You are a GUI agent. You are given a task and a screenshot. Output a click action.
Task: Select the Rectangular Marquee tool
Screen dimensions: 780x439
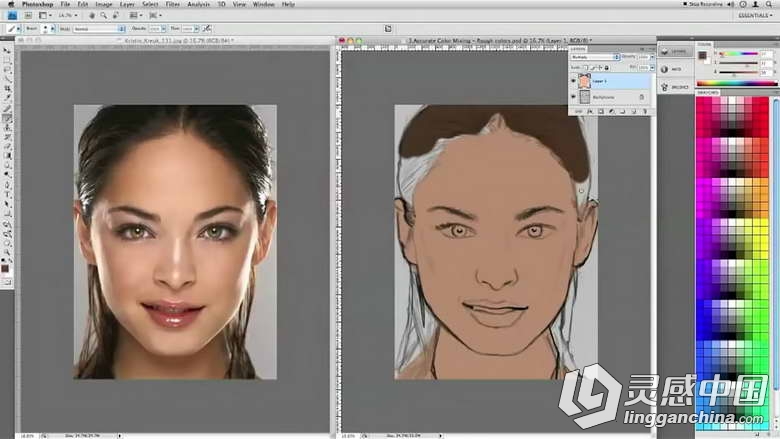[7, 60]
